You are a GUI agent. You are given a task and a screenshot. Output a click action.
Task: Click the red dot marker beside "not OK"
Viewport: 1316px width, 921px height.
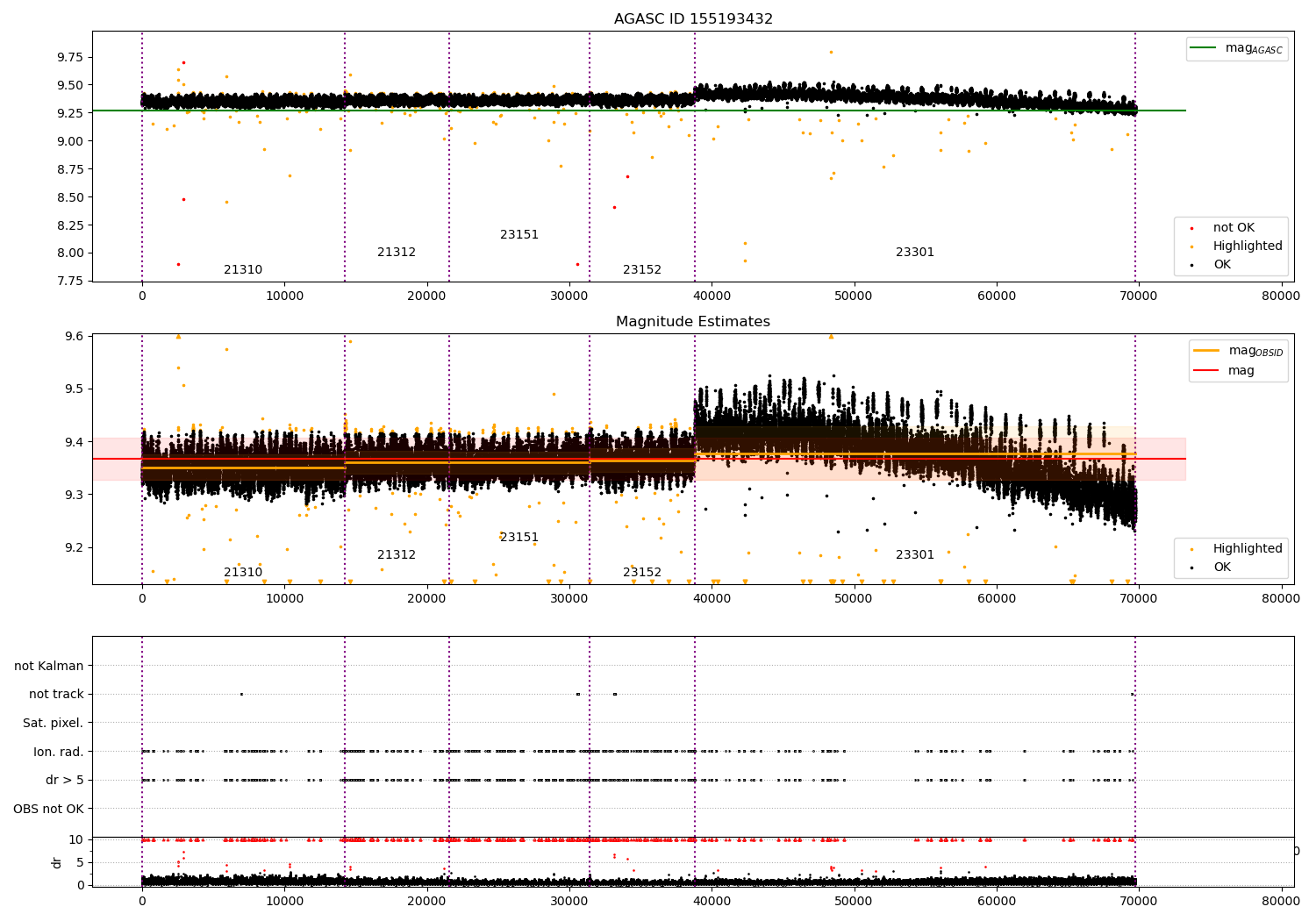(1191, 228)
